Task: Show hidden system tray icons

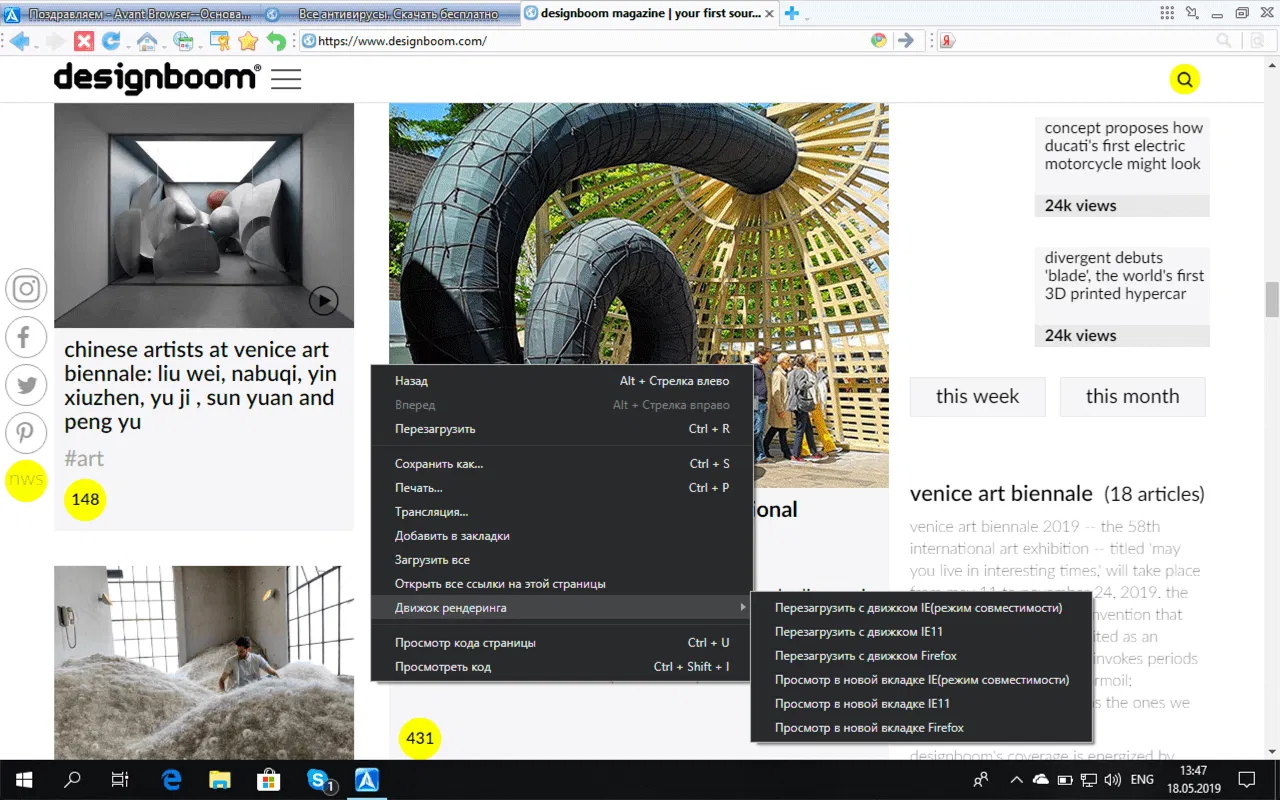Action: pyautogui.click(x=1016, y=780)
